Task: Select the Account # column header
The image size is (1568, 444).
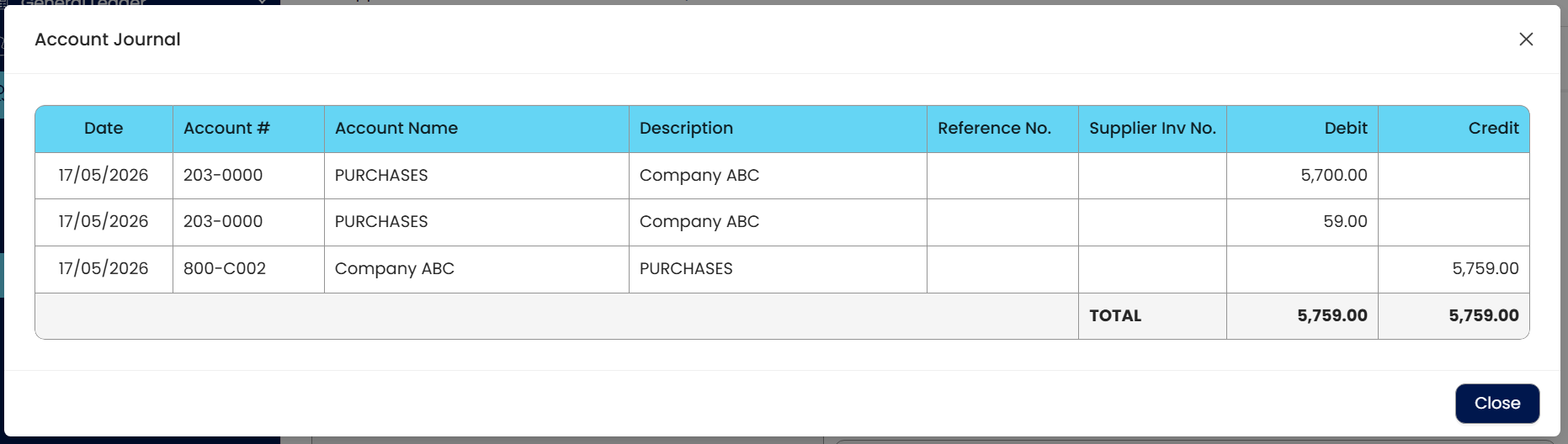Action: pyautogui.click(x=226, y=129)
